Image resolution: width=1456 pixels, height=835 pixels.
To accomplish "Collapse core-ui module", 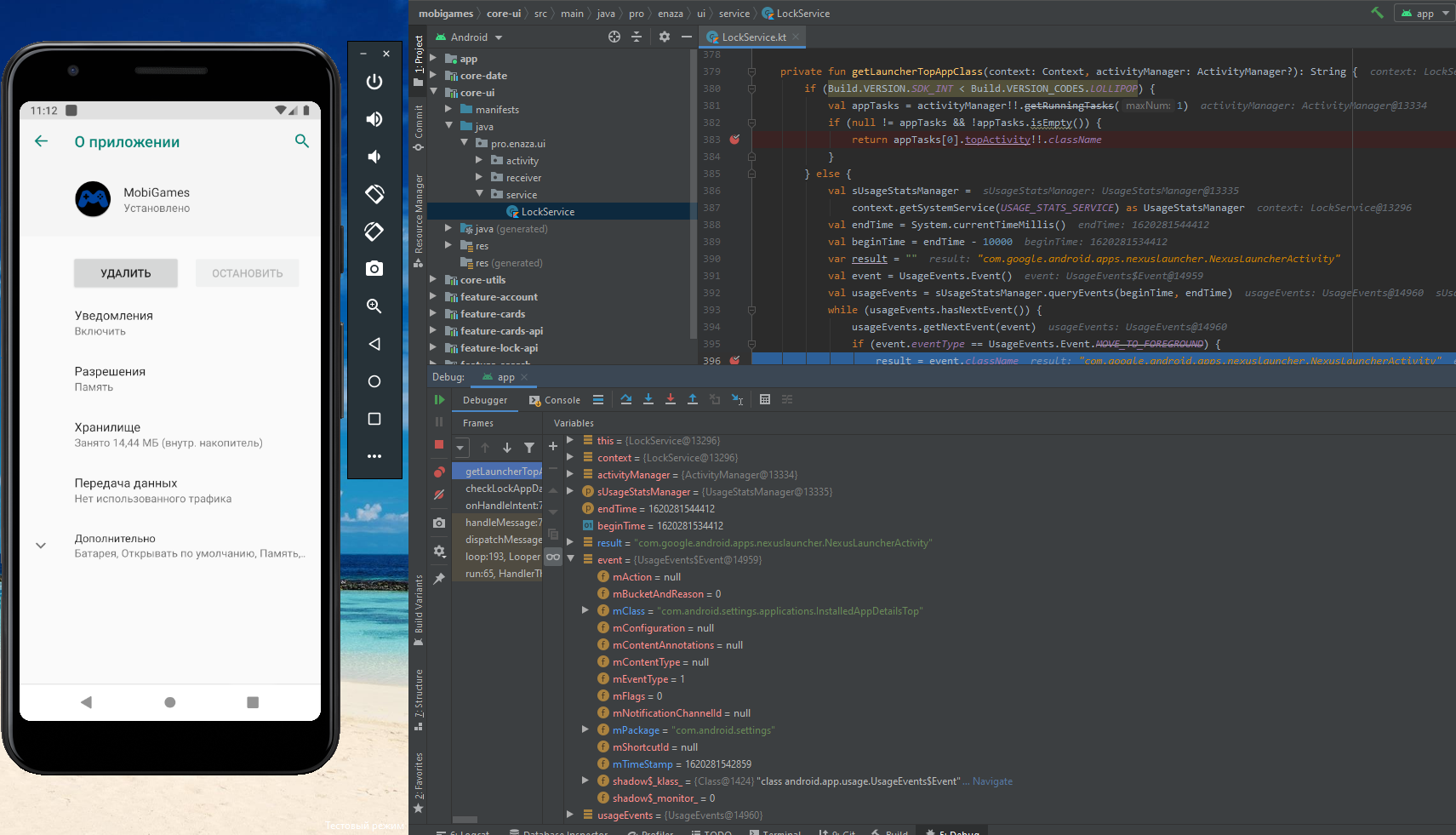I will pos(433,92).
